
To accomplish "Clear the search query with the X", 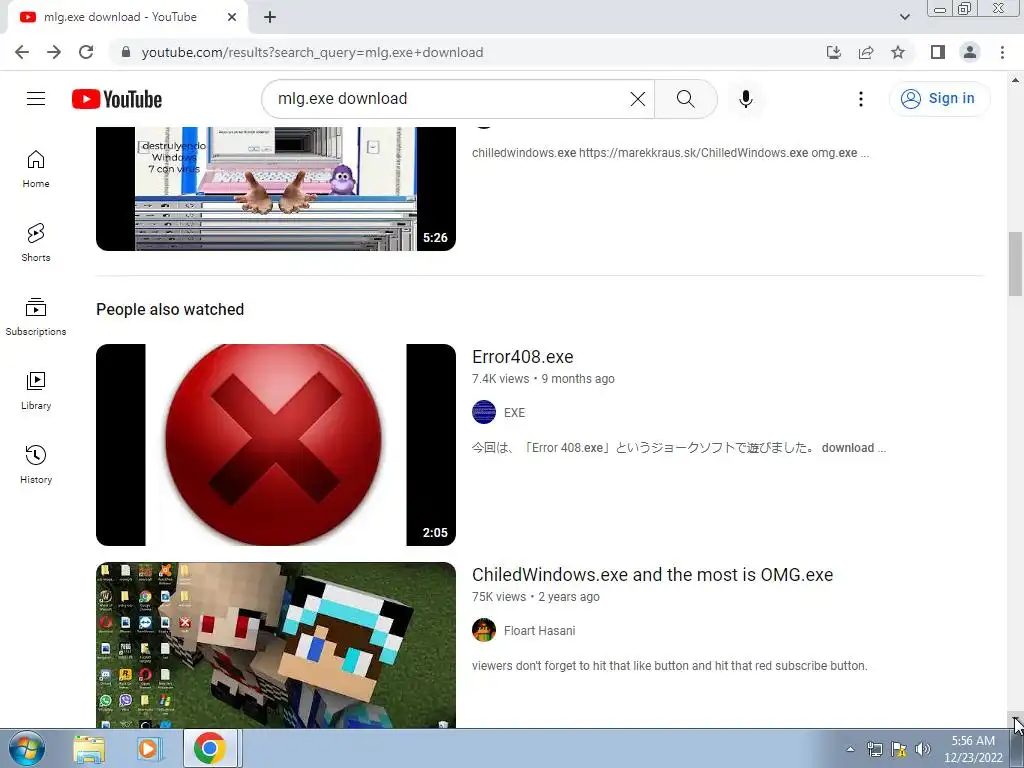I will [x=637, y=99].
